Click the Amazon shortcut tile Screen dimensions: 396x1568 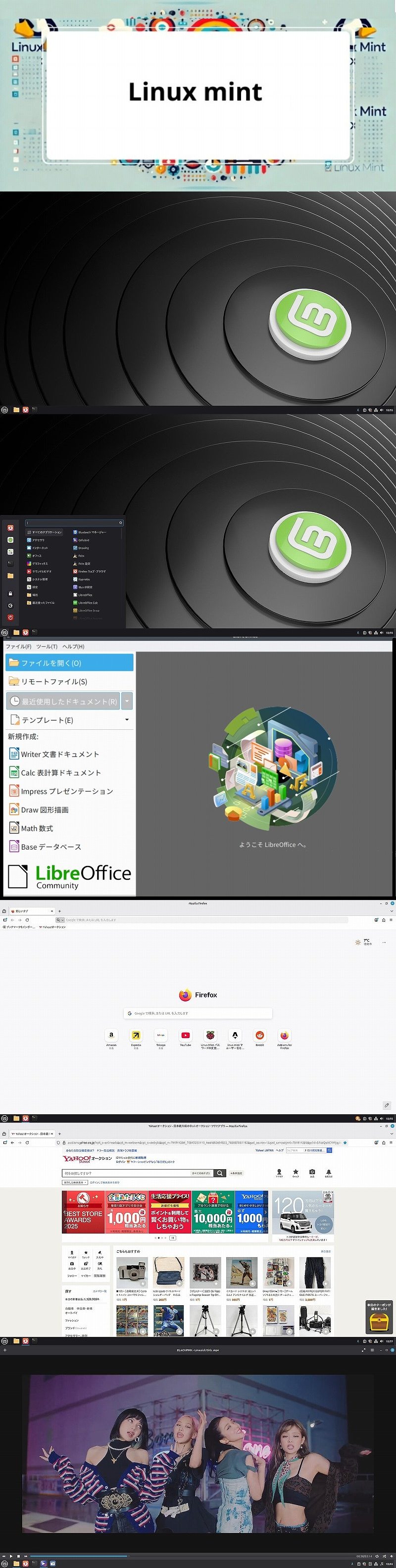click(x=111, y=1036)
